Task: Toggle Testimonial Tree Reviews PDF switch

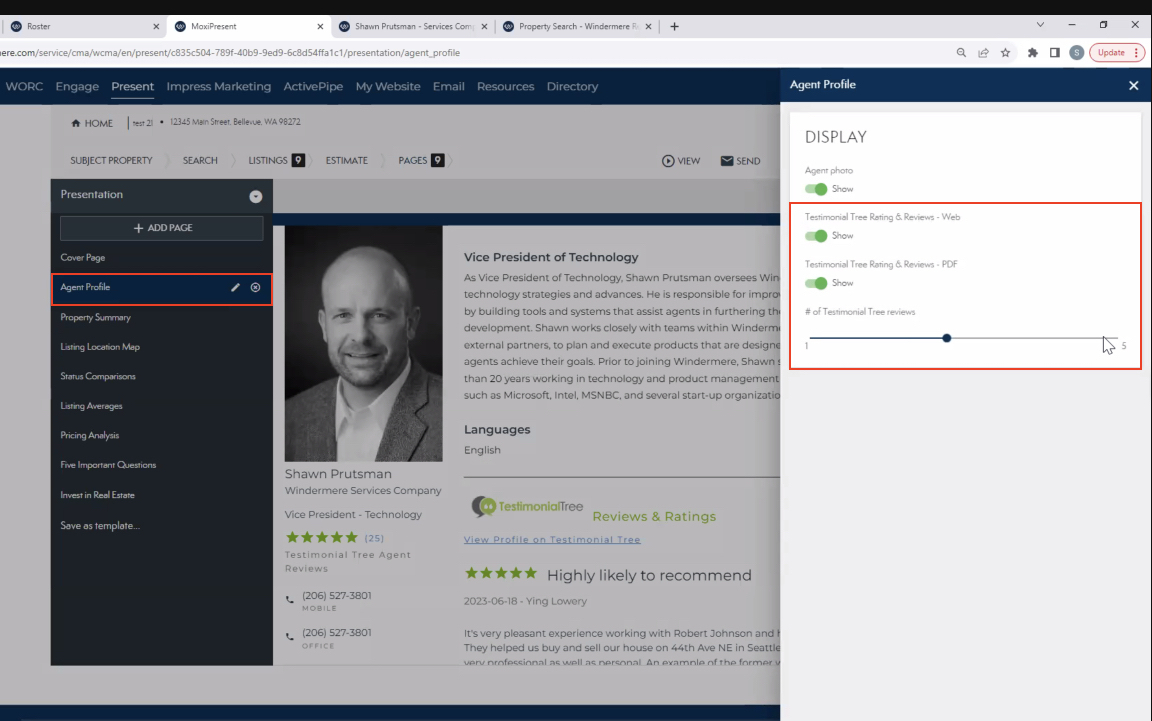Action: (x=816, y=283)
